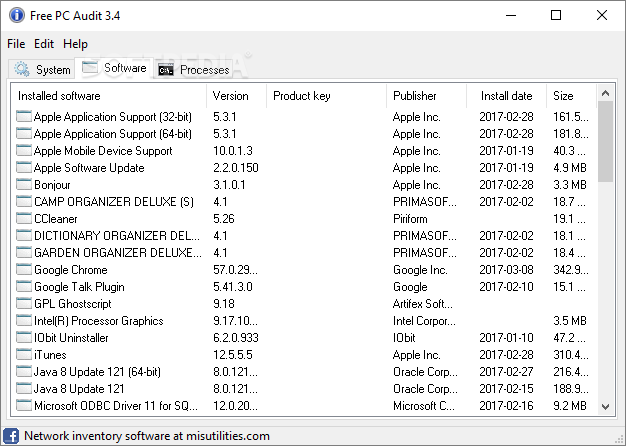The image size is (626, 446).
Task: Click install date 2017-02-27 for Java 64-bit
Action: 506,371
